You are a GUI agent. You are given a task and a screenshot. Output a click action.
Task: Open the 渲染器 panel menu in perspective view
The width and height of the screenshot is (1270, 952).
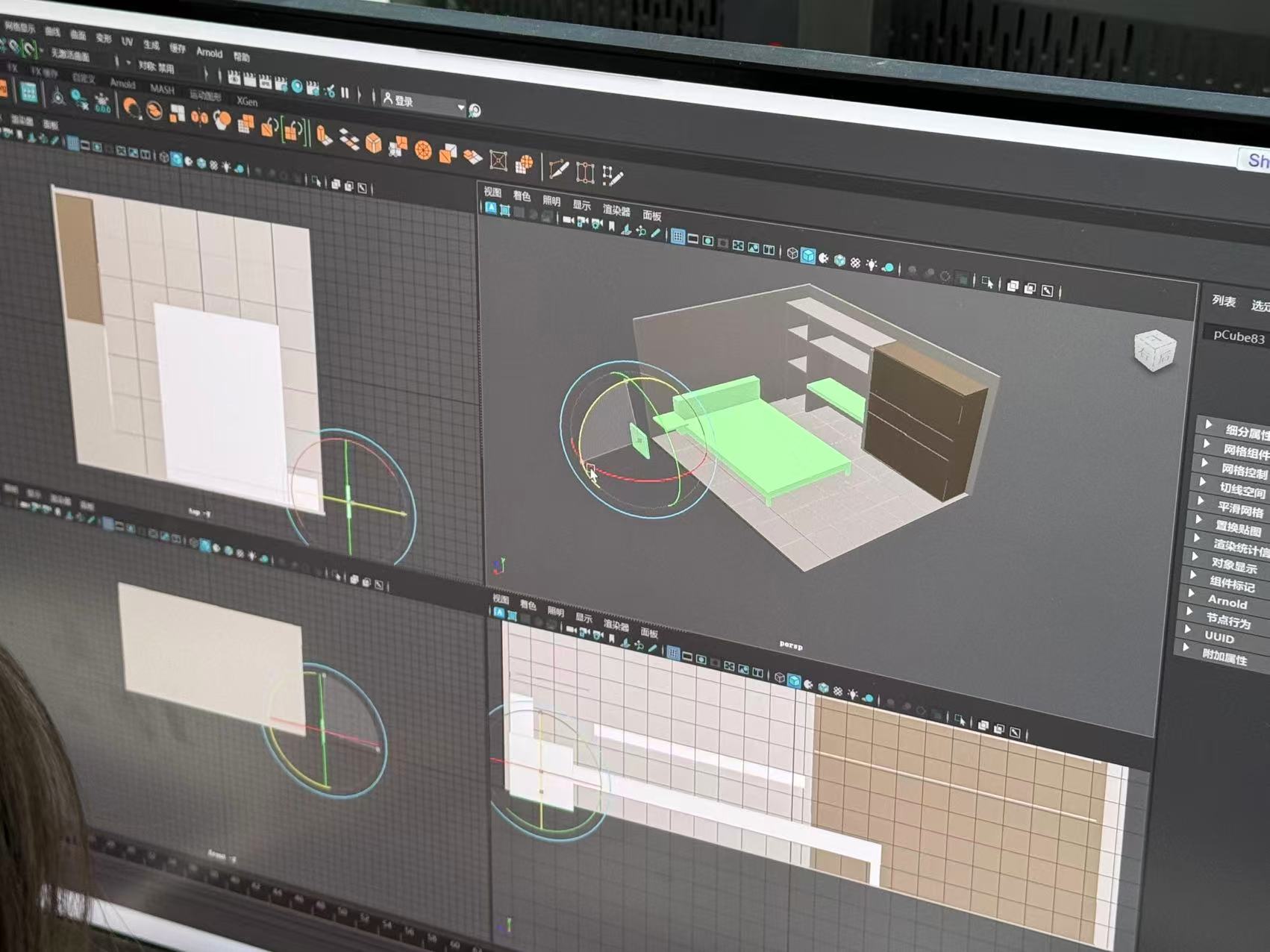(x=616, y=210)
